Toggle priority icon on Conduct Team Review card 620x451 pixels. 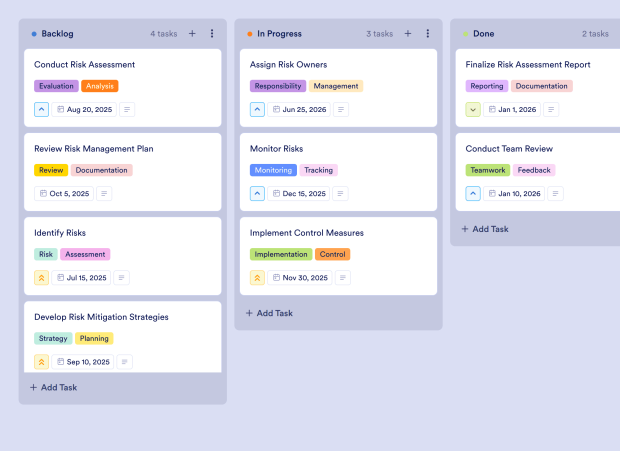point(474,194)
